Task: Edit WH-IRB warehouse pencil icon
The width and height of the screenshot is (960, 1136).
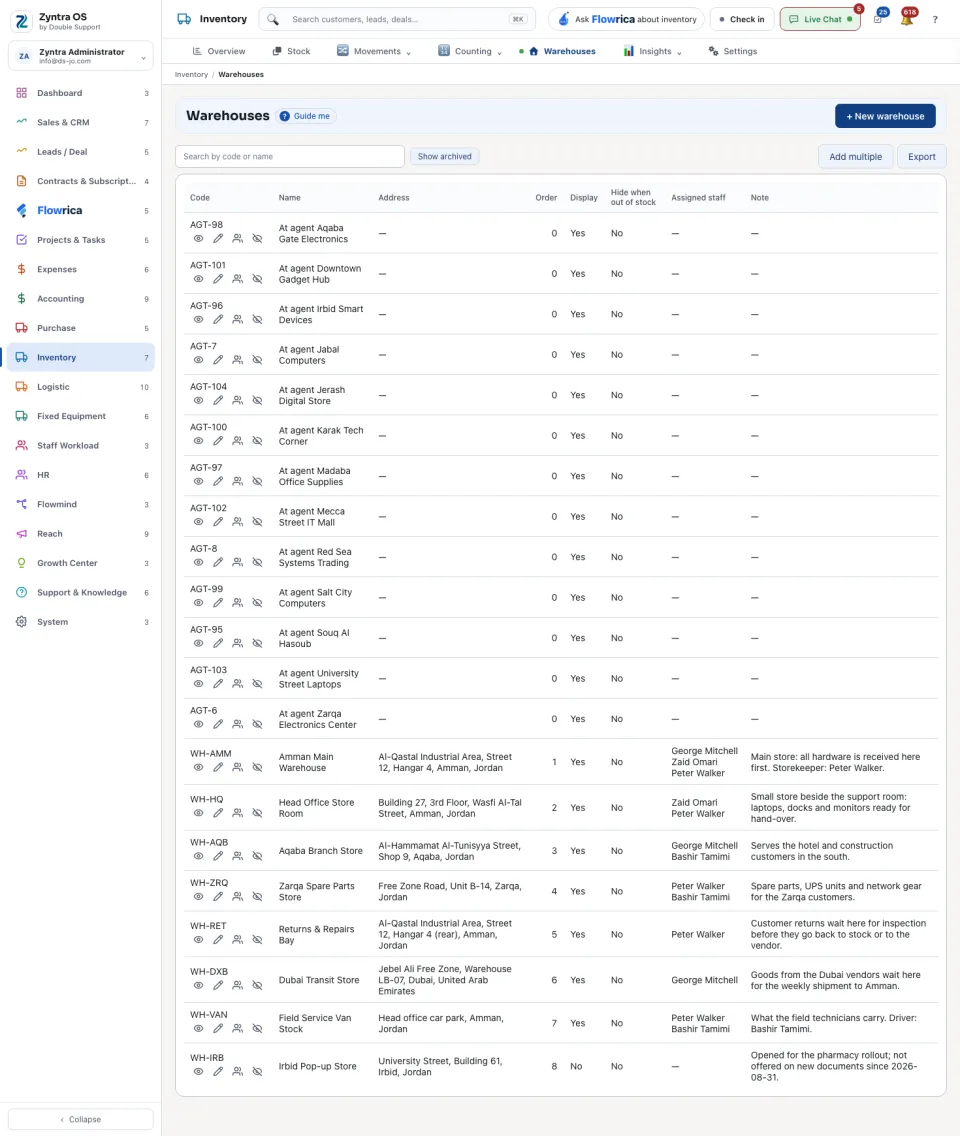Action: [218, 1072]
